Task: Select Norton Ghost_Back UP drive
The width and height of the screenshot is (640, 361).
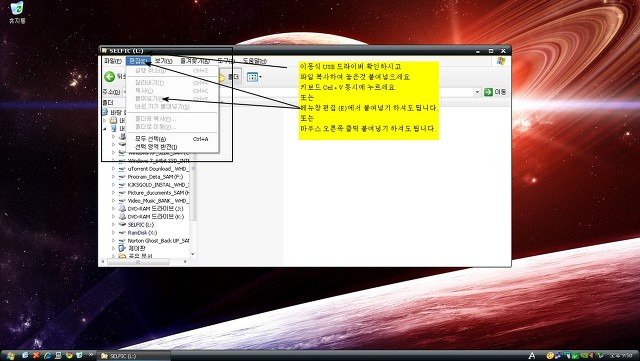Action: coord(158,241)
